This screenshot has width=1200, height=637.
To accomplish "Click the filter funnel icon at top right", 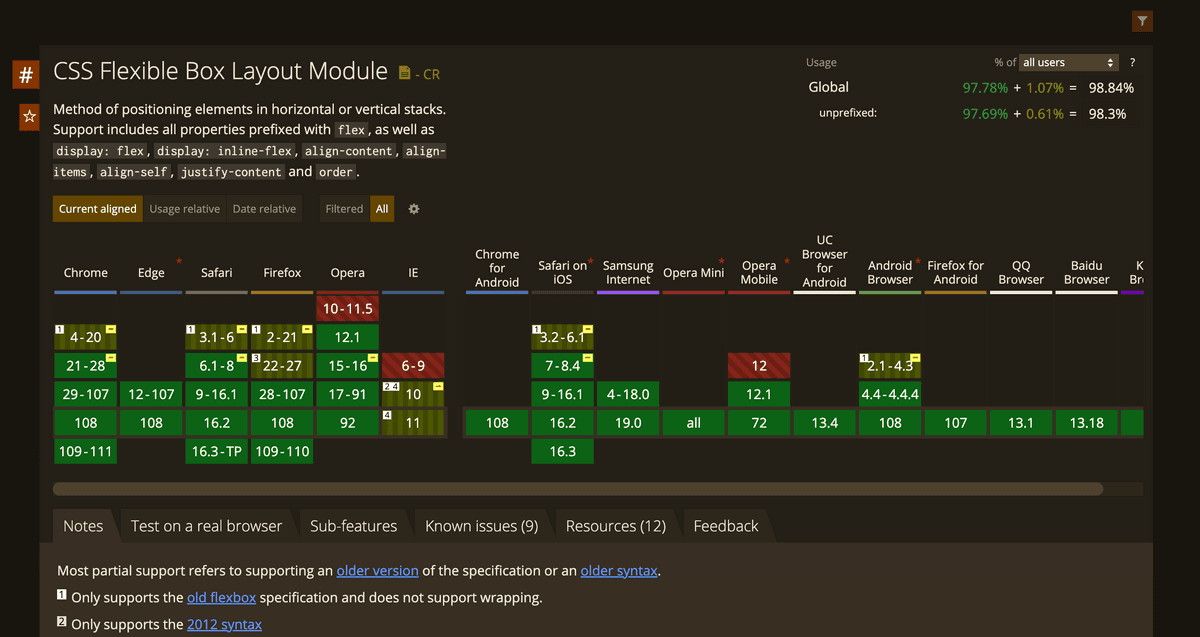I will [1143, 21].
